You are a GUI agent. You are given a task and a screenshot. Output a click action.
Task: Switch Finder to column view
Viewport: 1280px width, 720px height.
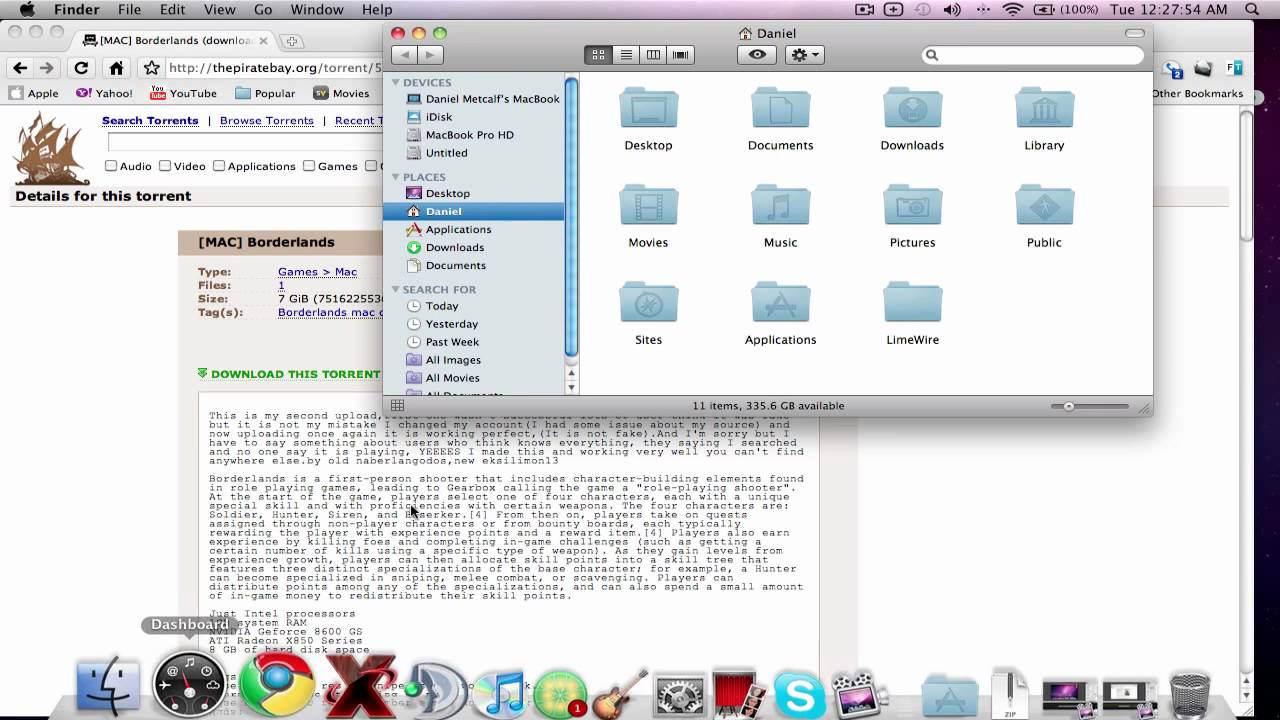(x=653, y=55)
